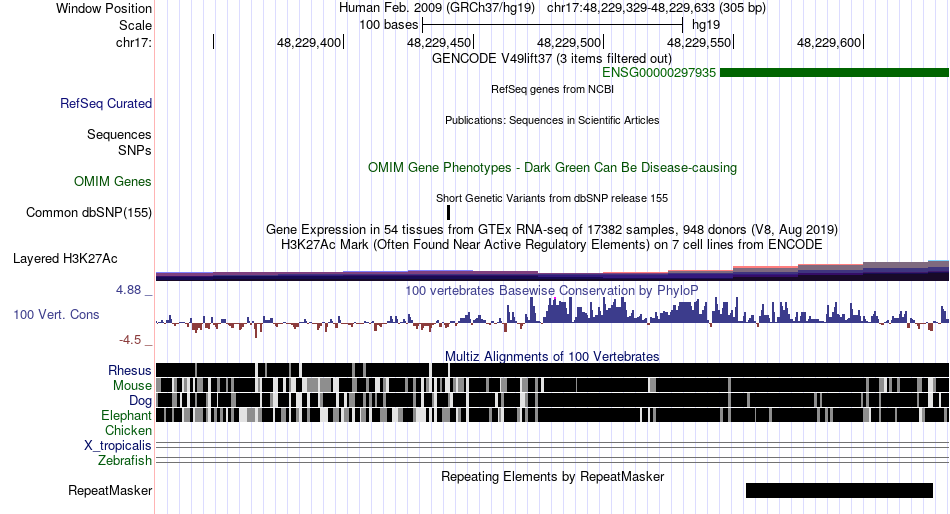Click the X_tropicalis alignment row label
This screenshot has width=950, height=514.
pyautogui.click(x=118, y=446)
